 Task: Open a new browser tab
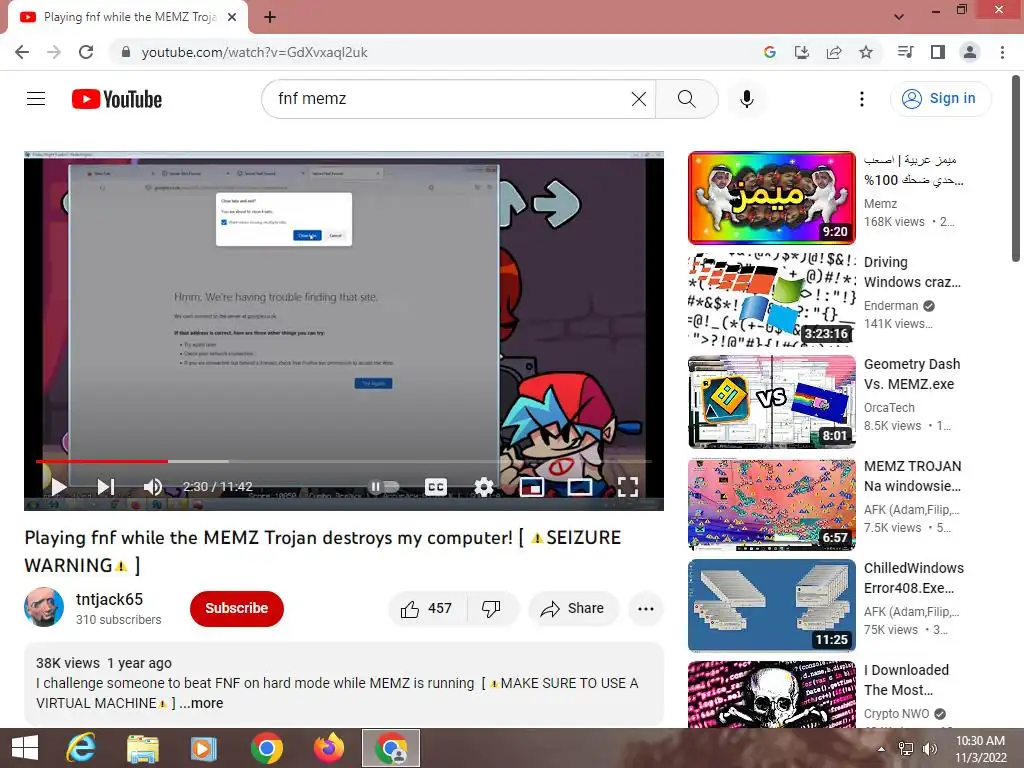click(270, 17)
